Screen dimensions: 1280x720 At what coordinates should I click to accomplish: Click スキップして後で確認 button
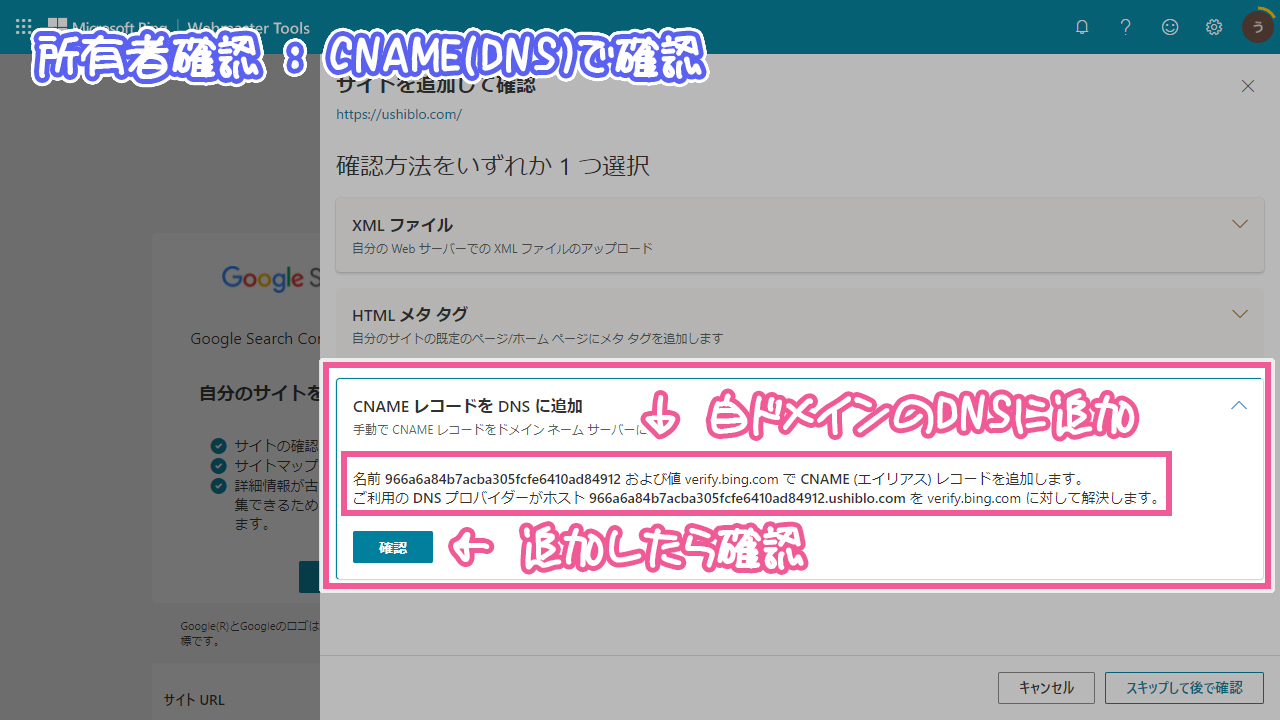[1184, 688]
